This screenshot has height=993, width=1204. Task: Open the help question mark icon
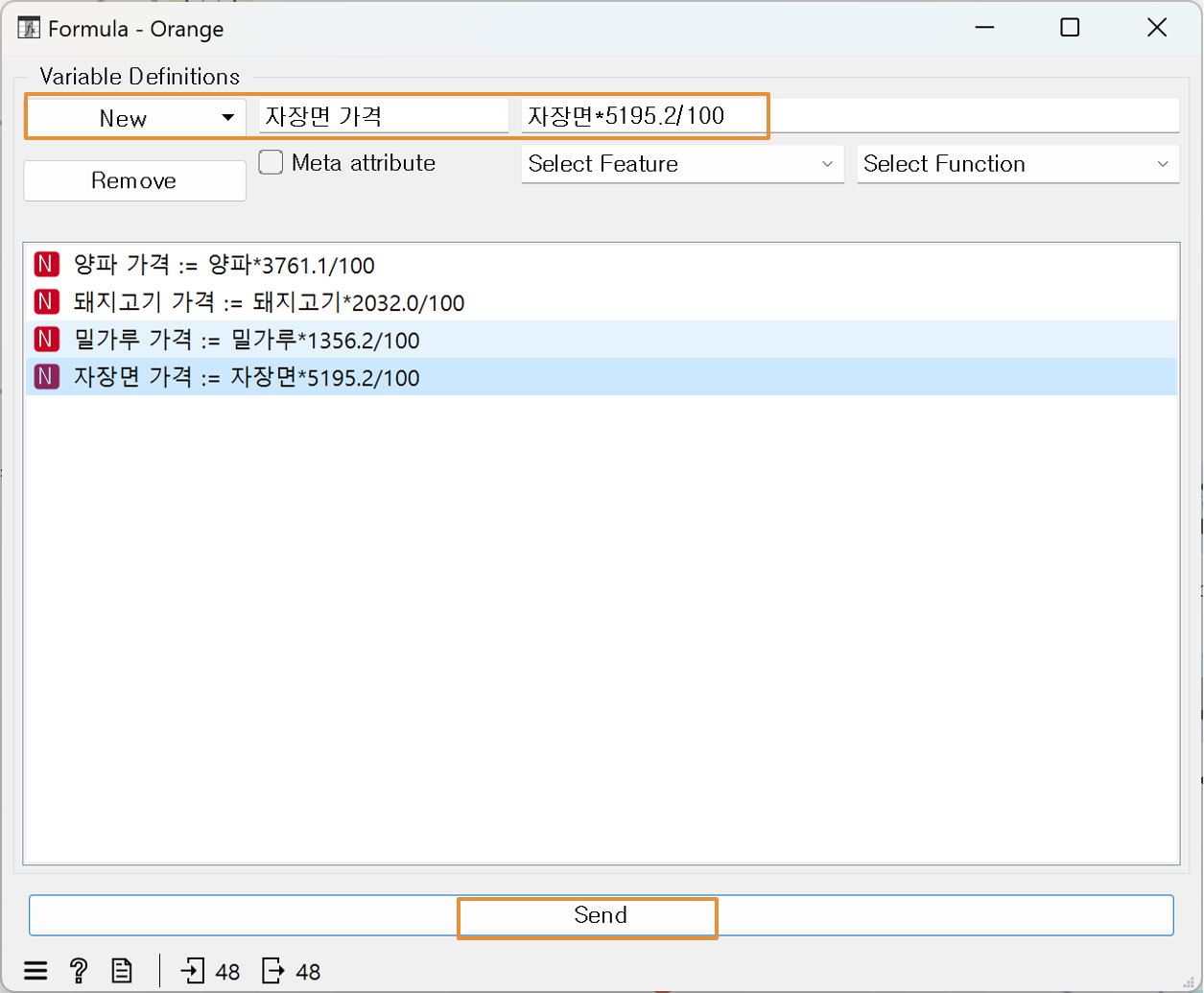point(80,971)
